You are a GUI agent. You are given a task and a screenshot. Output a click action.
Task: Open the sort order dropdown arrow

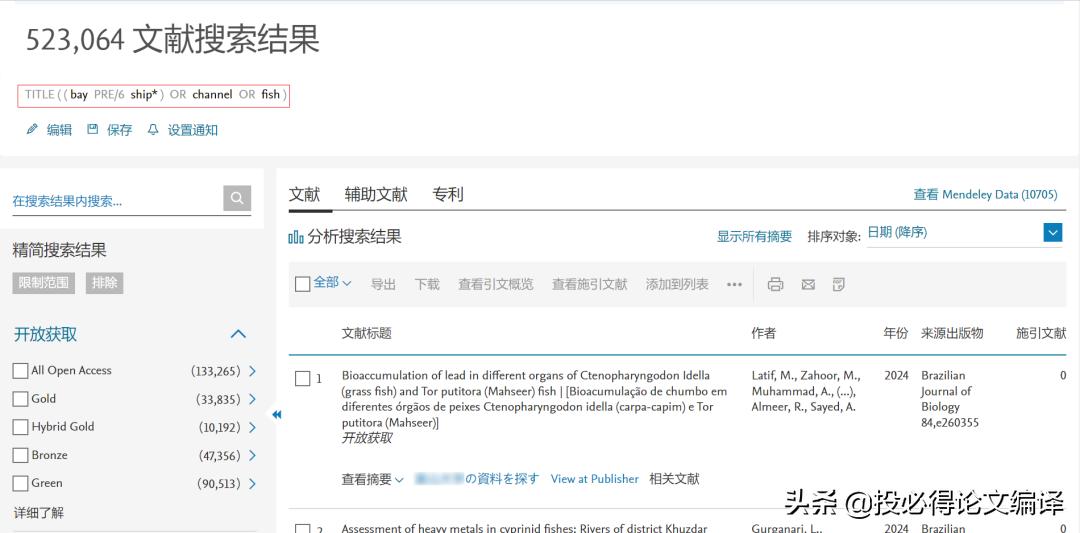pos(1052,233)
